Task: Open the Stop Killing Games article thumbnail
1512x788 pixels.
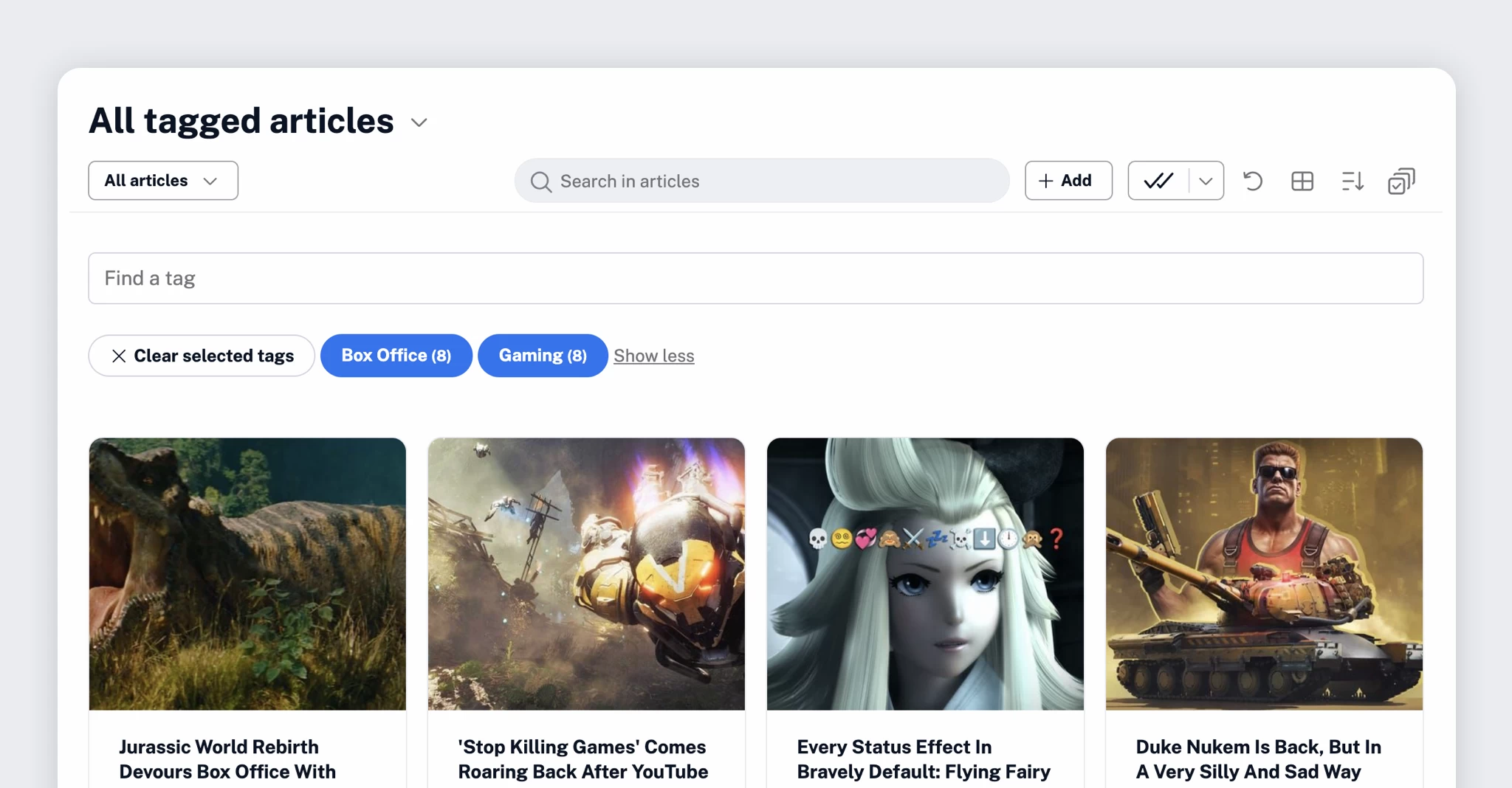Action: 586,574
